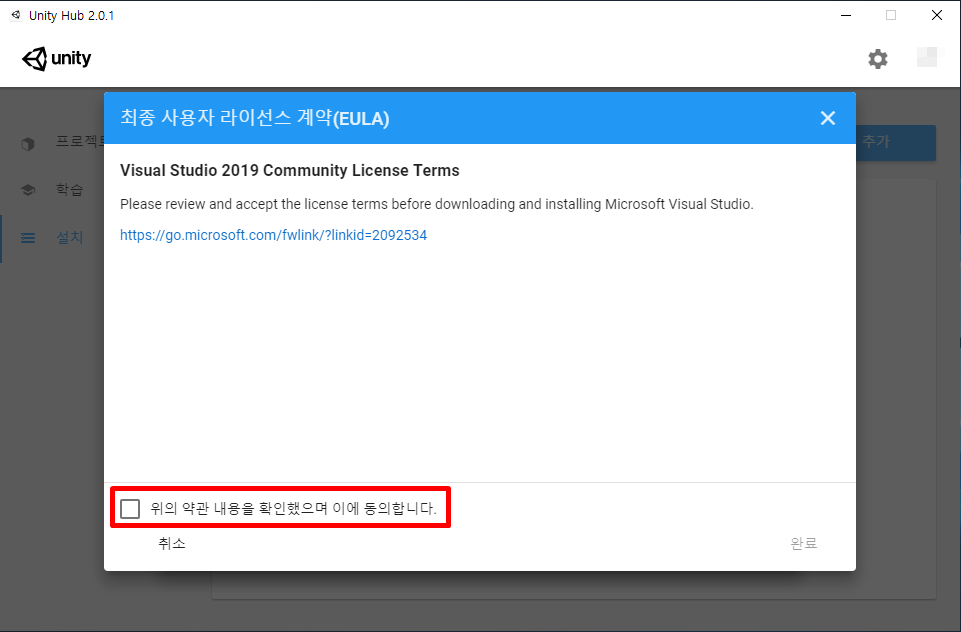961x632 pixels.
Task: Click the blue 추가 add button
Action: (895, 142)
